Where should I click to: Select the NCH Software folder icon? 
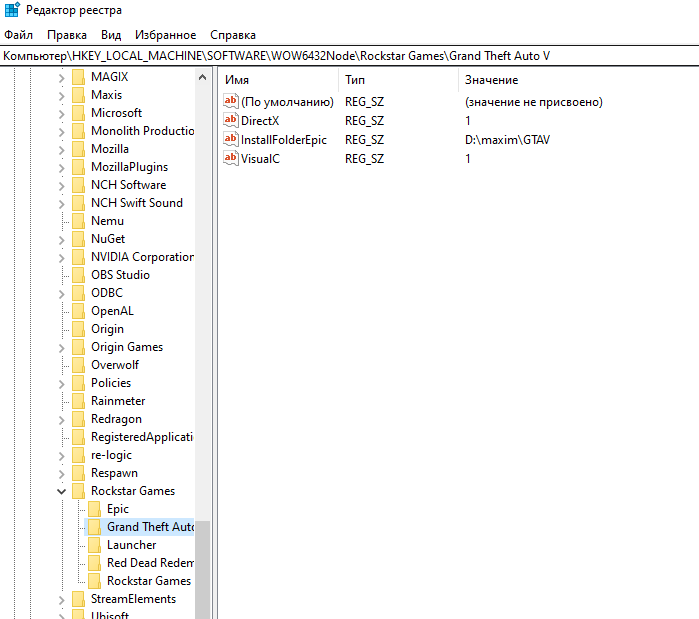pyautogui.click(x=78, y=185)
